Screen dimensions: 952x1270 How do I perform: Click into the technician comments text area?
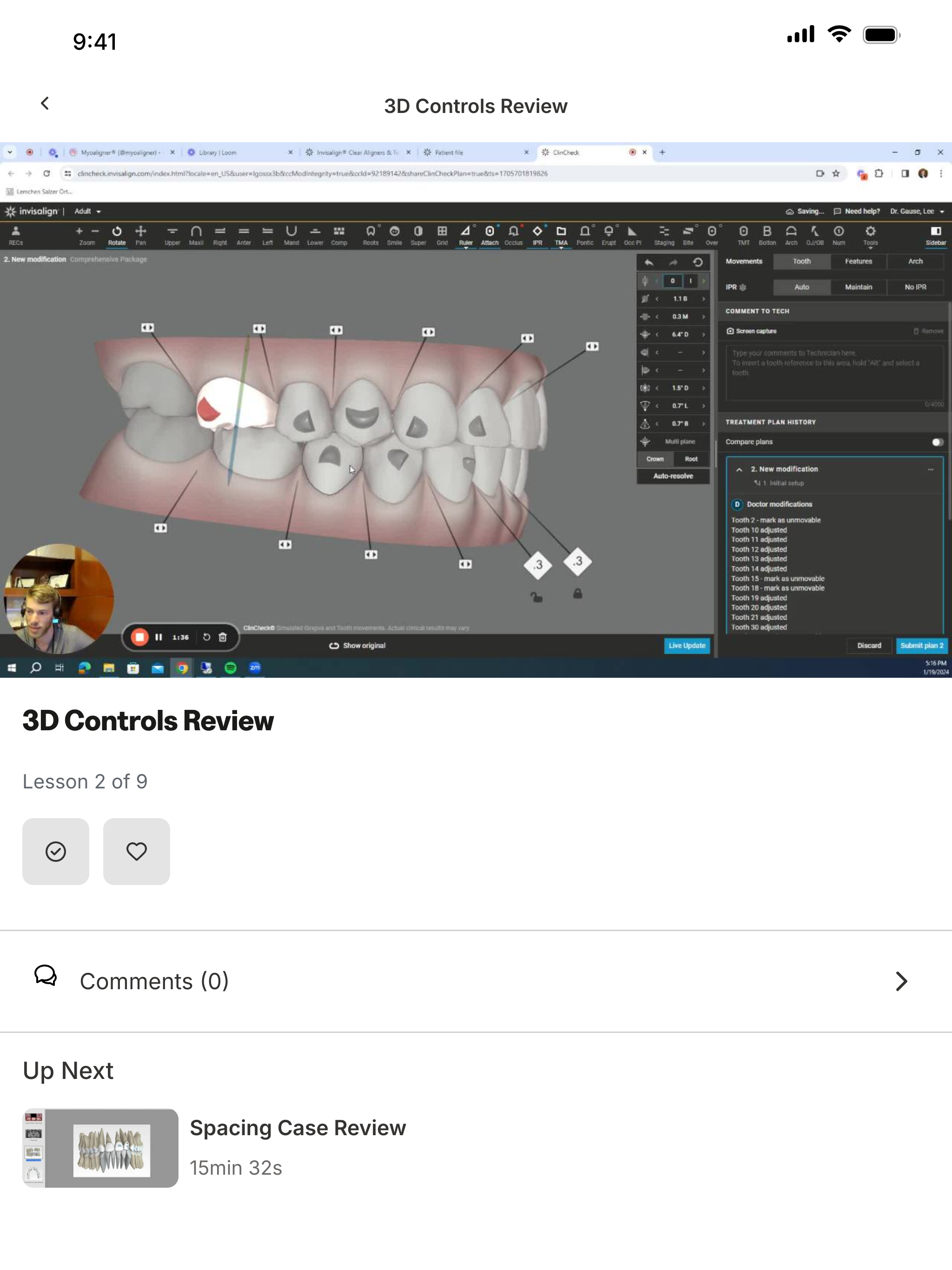tap(835, 374)
